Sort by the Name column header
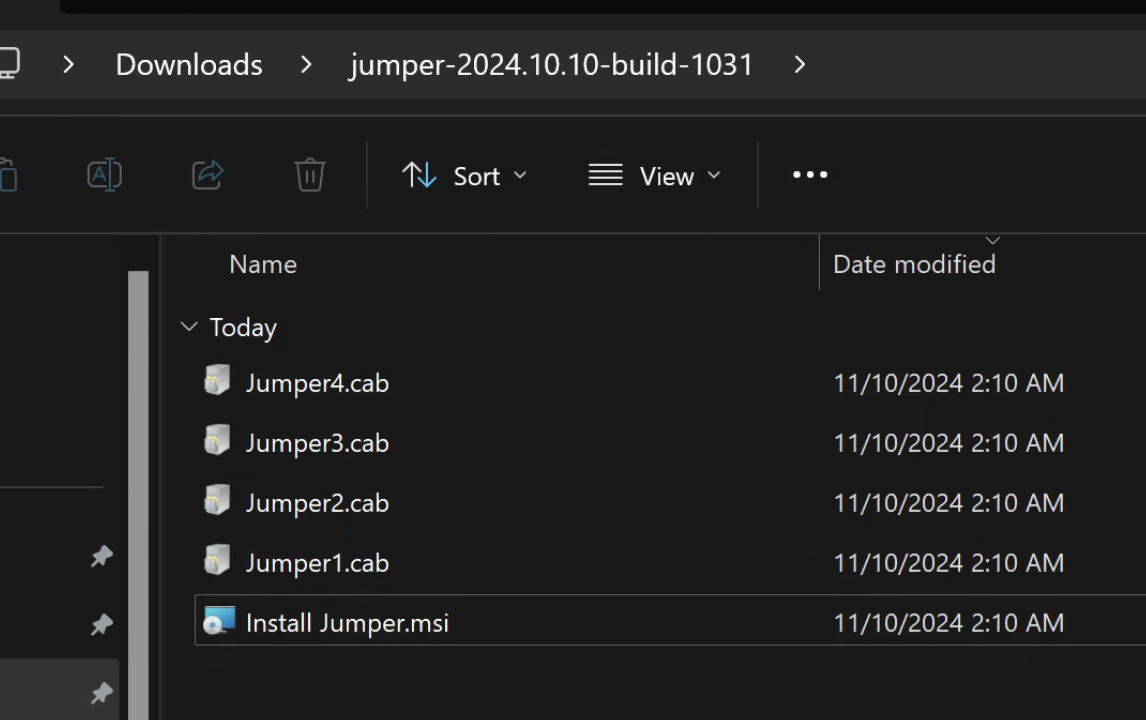This screenshot has width=1146, height=720. pyautogui.click(x=263, y=264)
